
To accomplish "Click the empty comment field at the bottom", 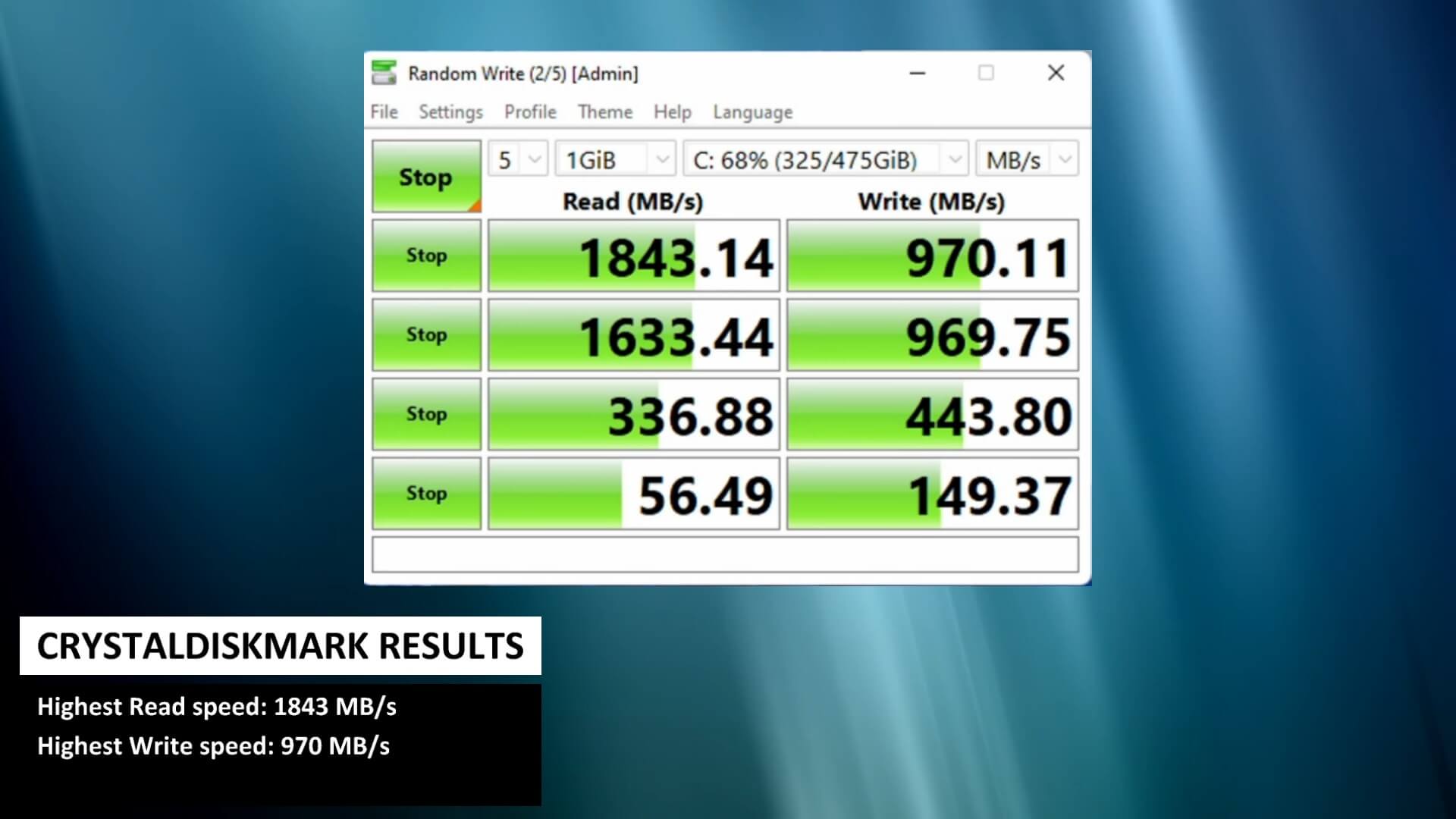I will (x=725, y=554).
